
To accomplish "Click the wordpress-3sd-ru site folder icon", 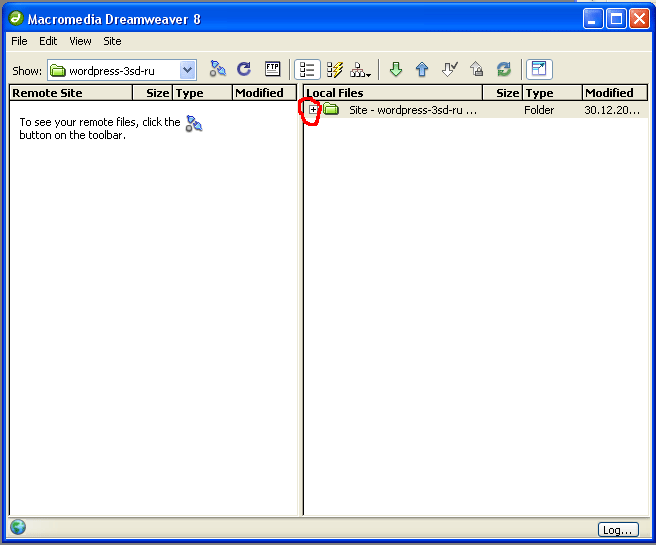I will pos(331,109).
